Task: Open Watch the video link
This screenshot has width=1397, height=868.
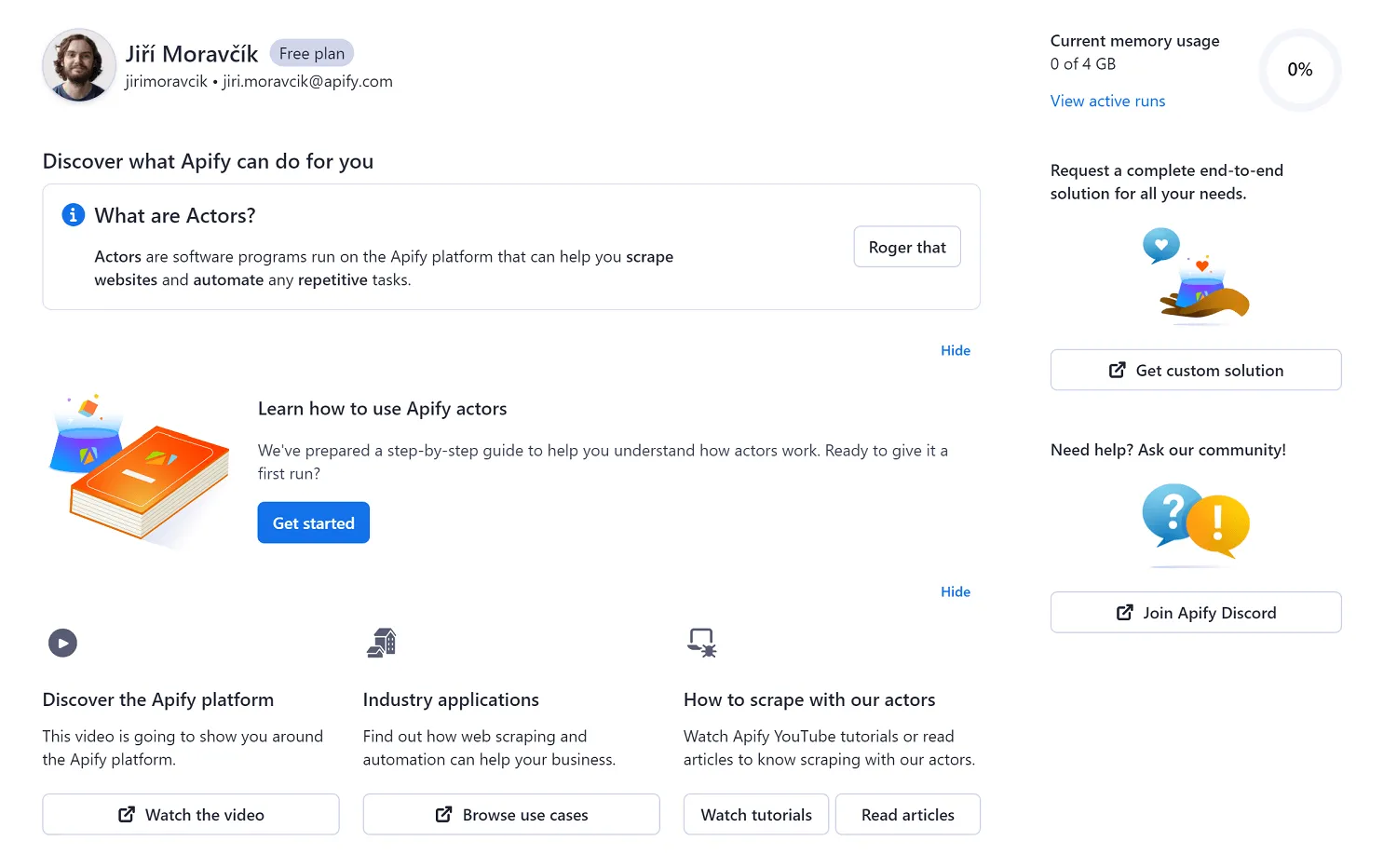Action: point(191,814)
